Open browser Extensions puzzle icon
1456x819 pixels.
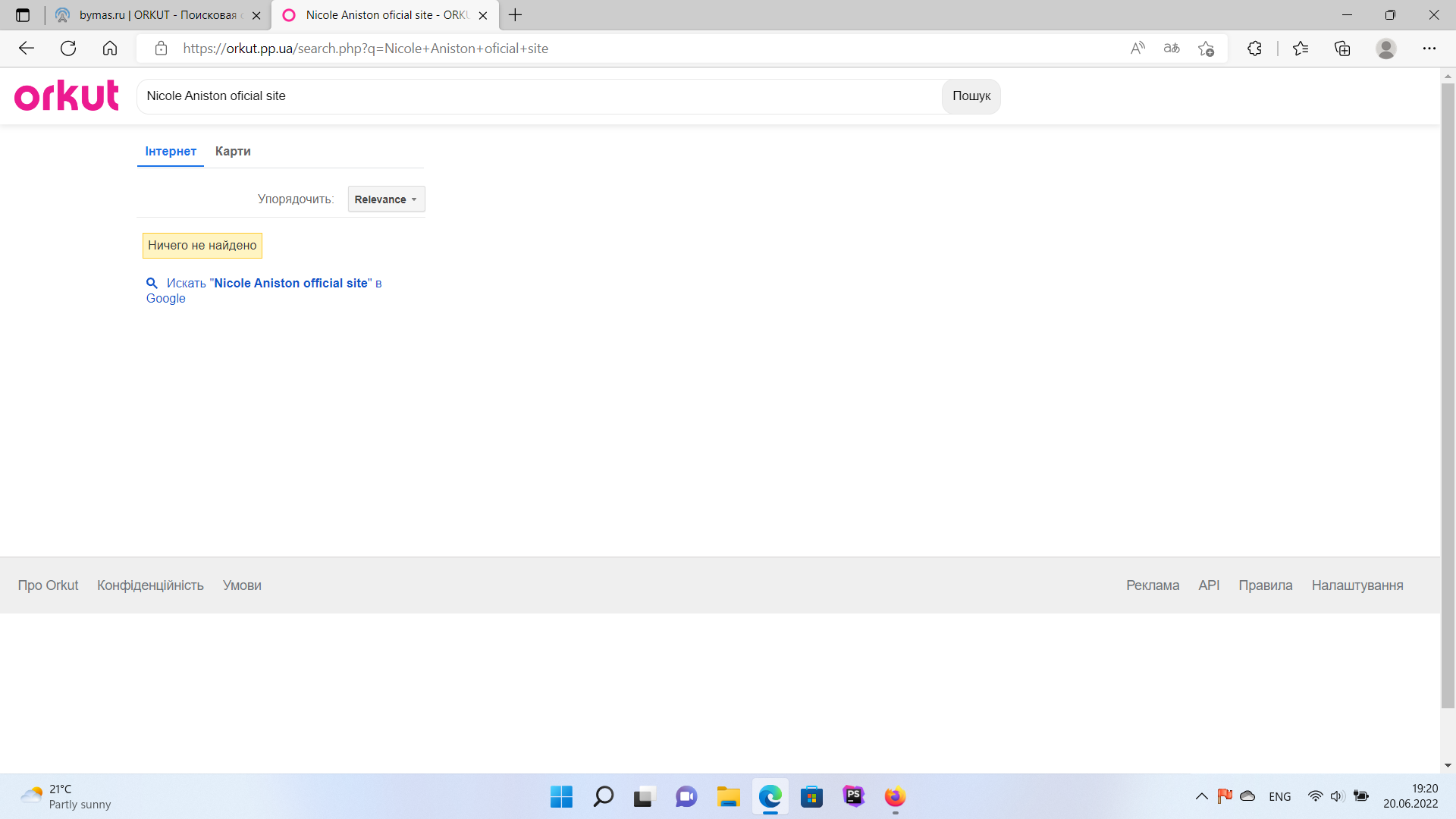1254,49
